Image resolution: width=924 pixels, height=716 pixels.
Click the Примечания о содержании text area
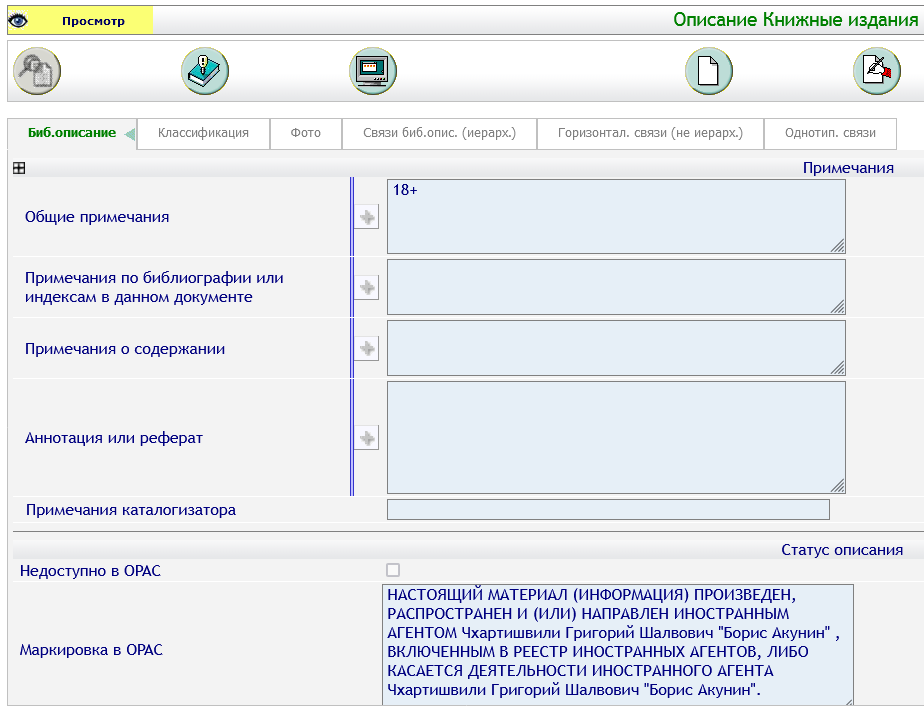tap(616, 348)
